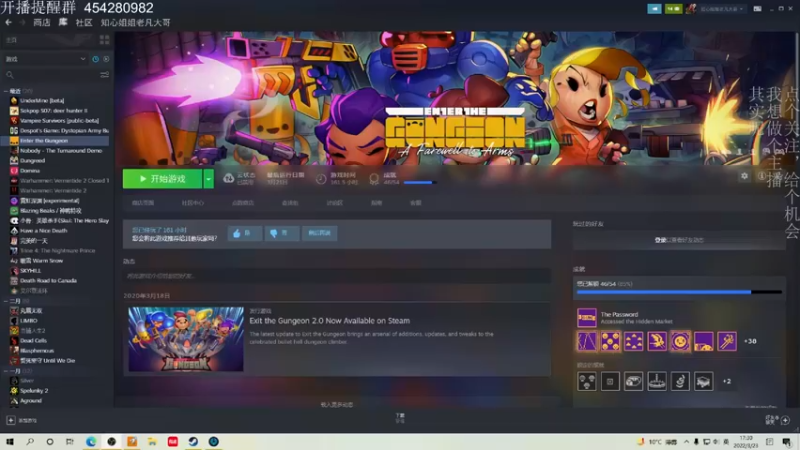The height and width of the screenshot is (450, 800).
Task: Click the cloud status icon
Action: coord(229,178)
